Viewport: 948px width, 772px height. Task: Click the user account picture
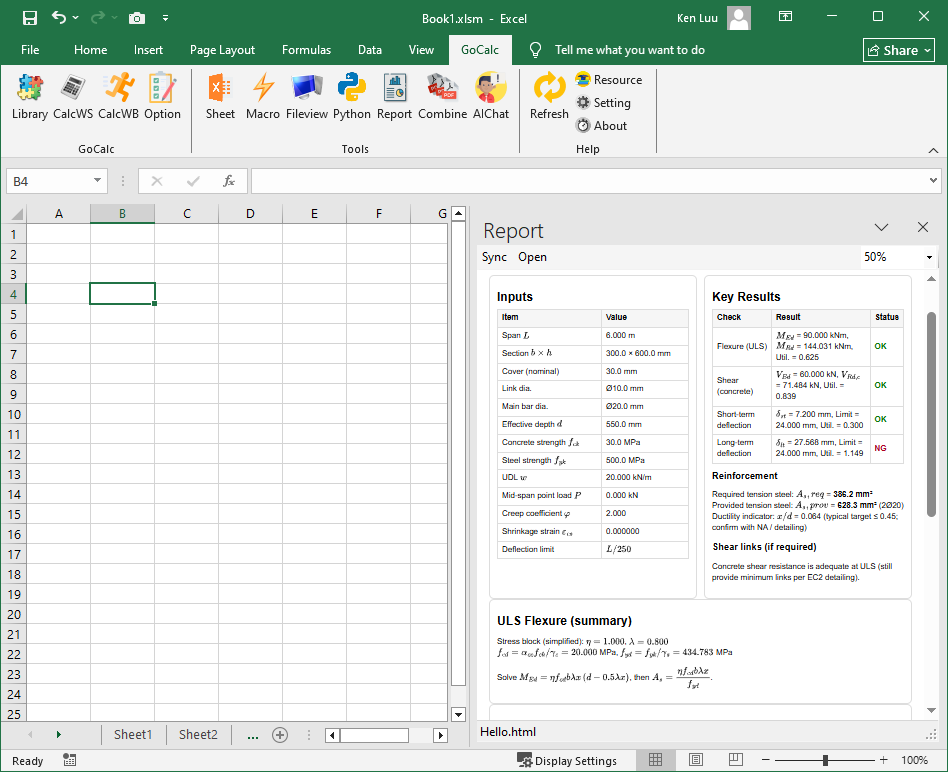coord(739,18)
